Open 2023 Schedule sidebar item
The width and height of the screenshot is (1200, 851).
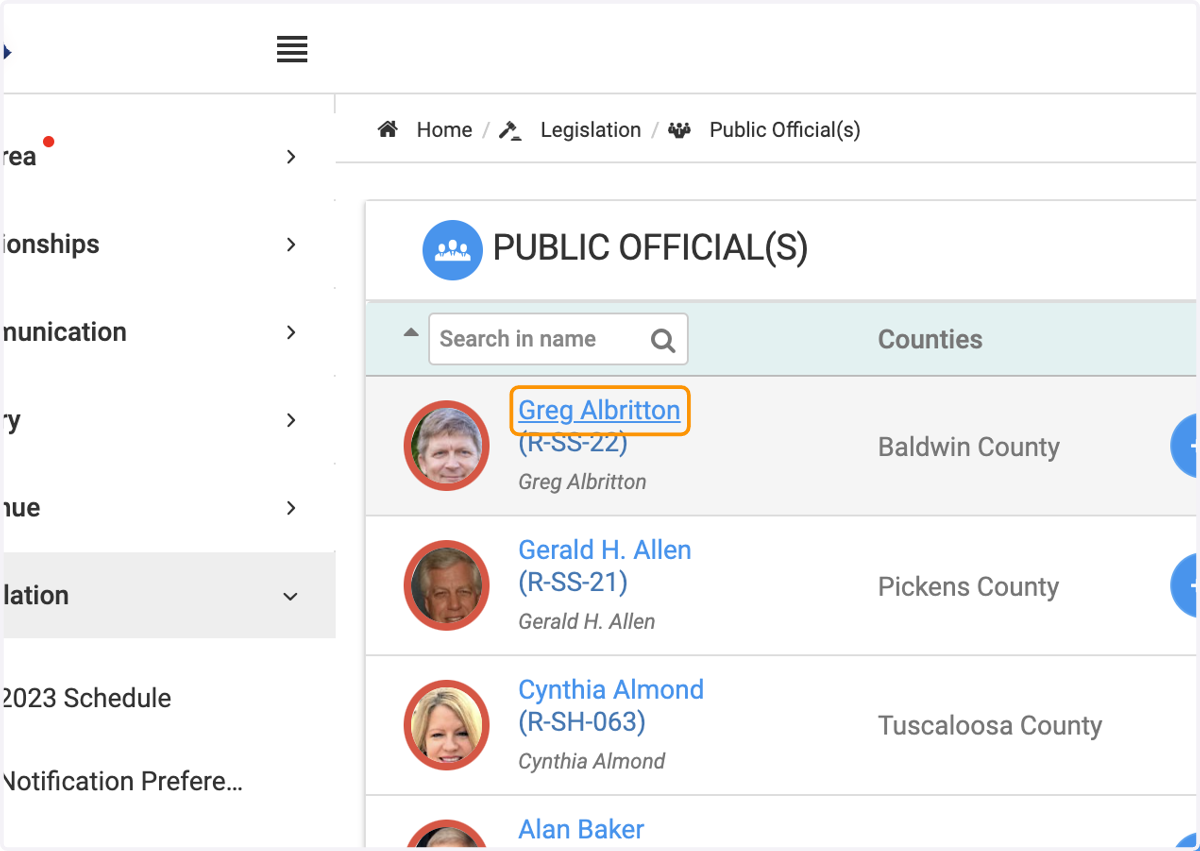87,698
